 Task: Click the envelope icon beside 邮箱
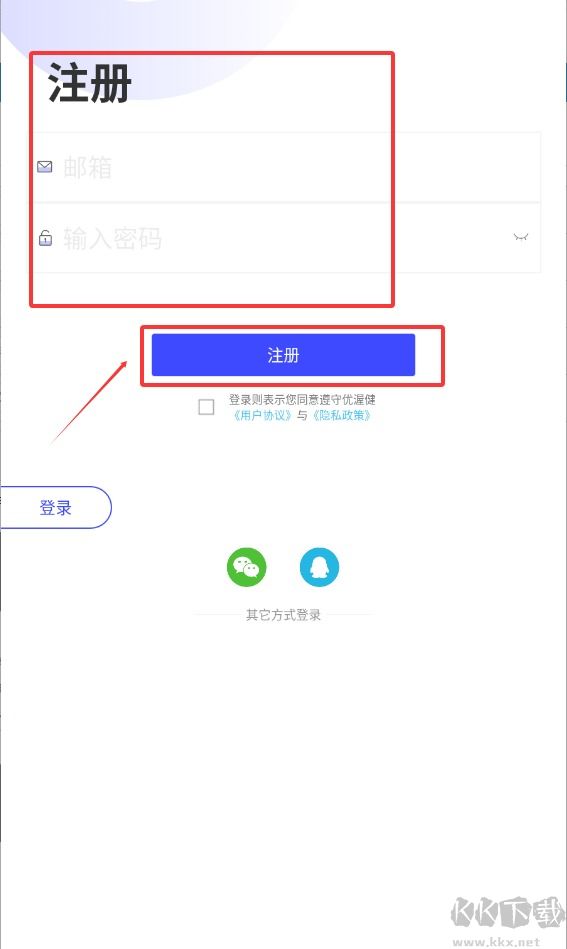point(45,166)
